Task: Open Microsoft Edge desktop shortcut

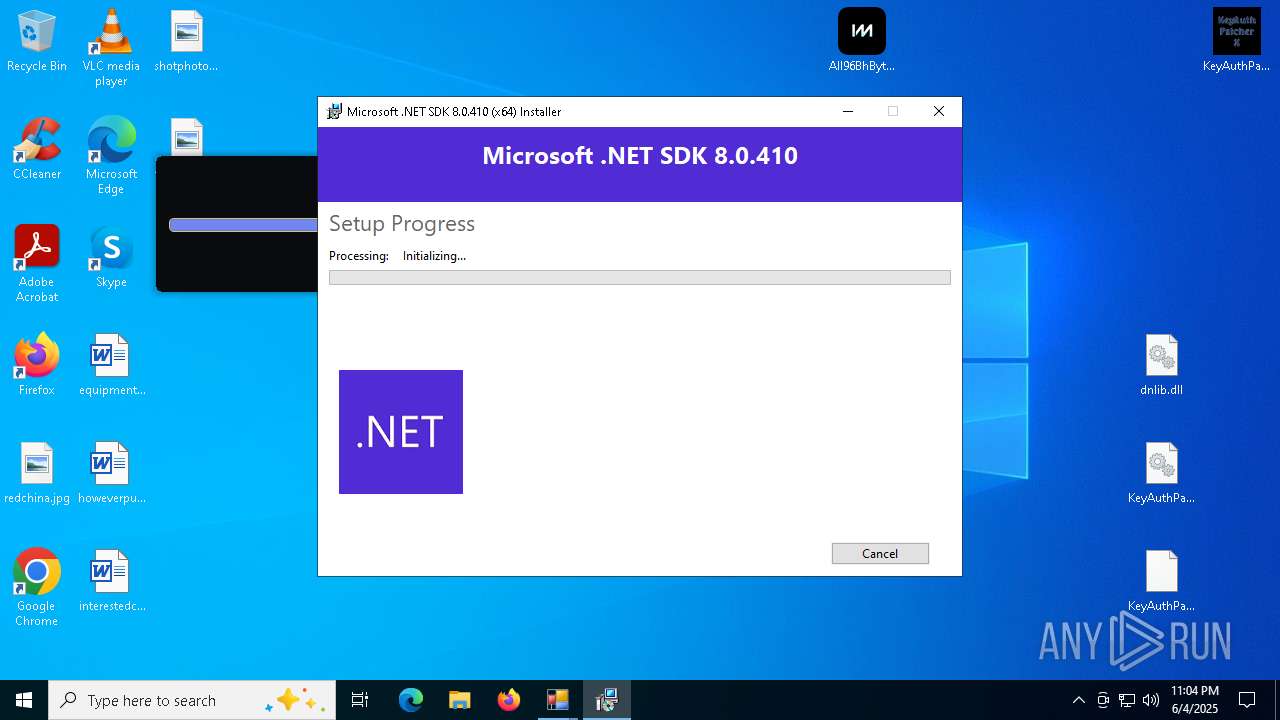Action: 111,155
